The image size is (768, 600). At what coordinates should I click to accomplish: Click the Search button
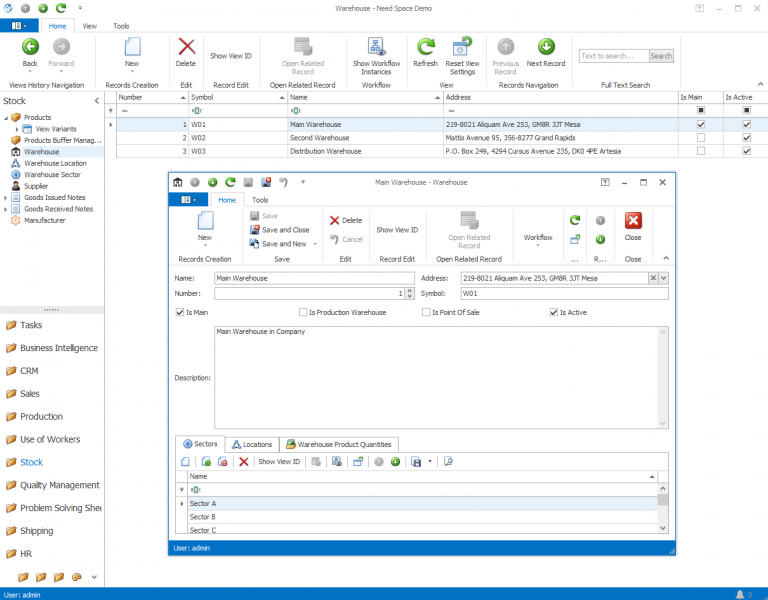click(x=661, y=56)
